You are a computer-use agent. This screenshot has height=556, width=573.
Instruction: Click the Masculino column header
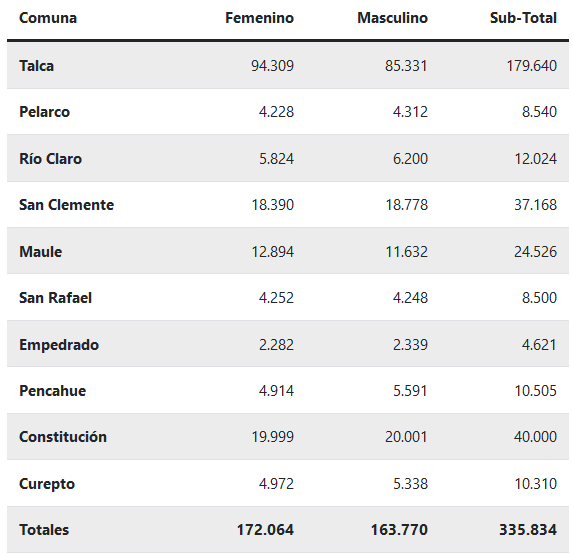[392, 18]
